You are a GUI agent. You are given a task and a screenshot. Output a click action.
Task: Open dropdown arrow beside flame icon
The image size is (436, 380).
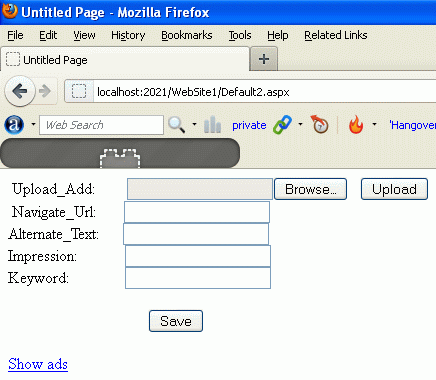coord(374,125)
